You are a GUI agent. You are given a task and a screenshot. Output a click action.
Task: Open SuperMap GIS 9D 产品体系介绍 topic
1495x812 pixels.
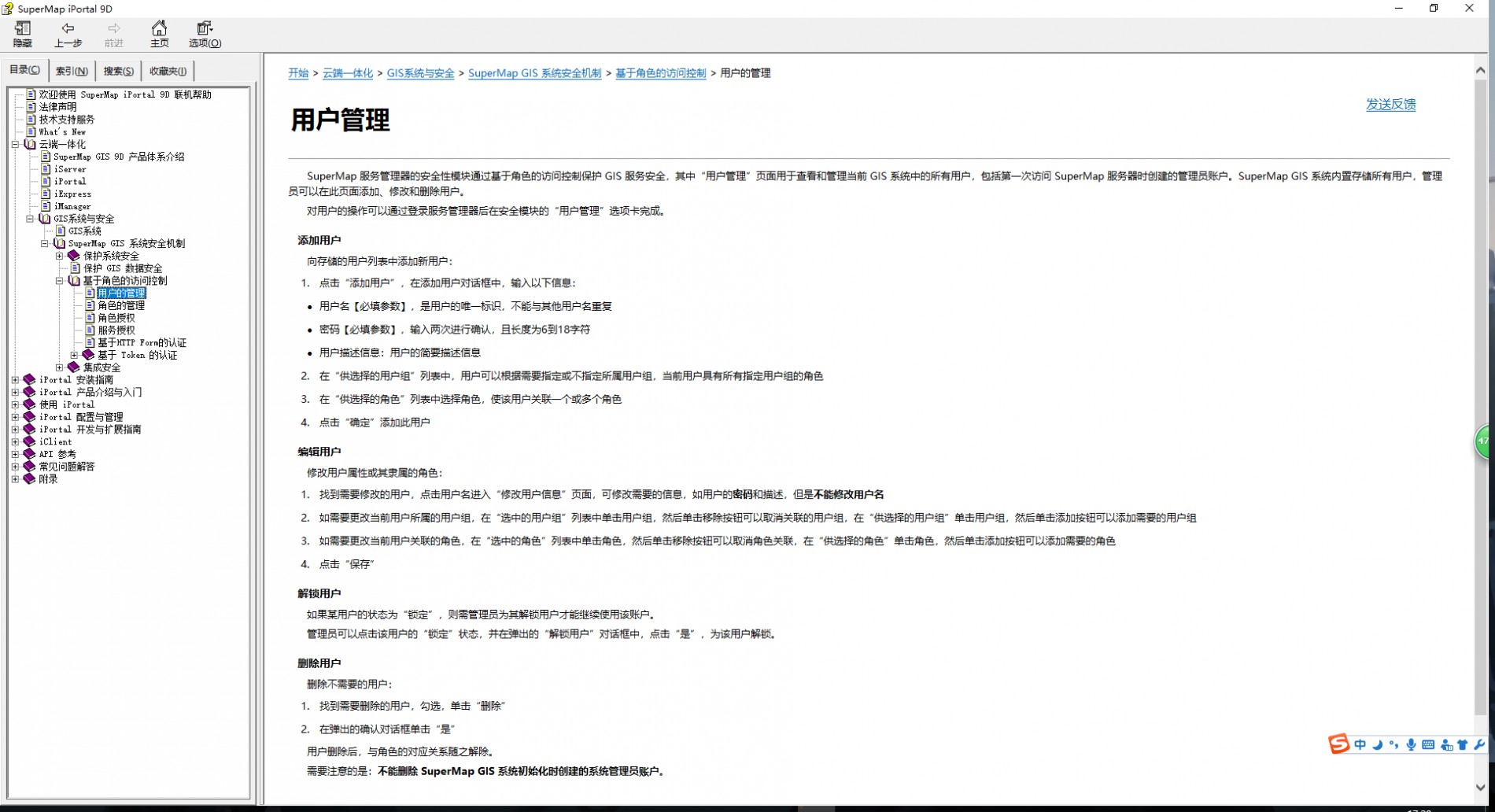119,157
